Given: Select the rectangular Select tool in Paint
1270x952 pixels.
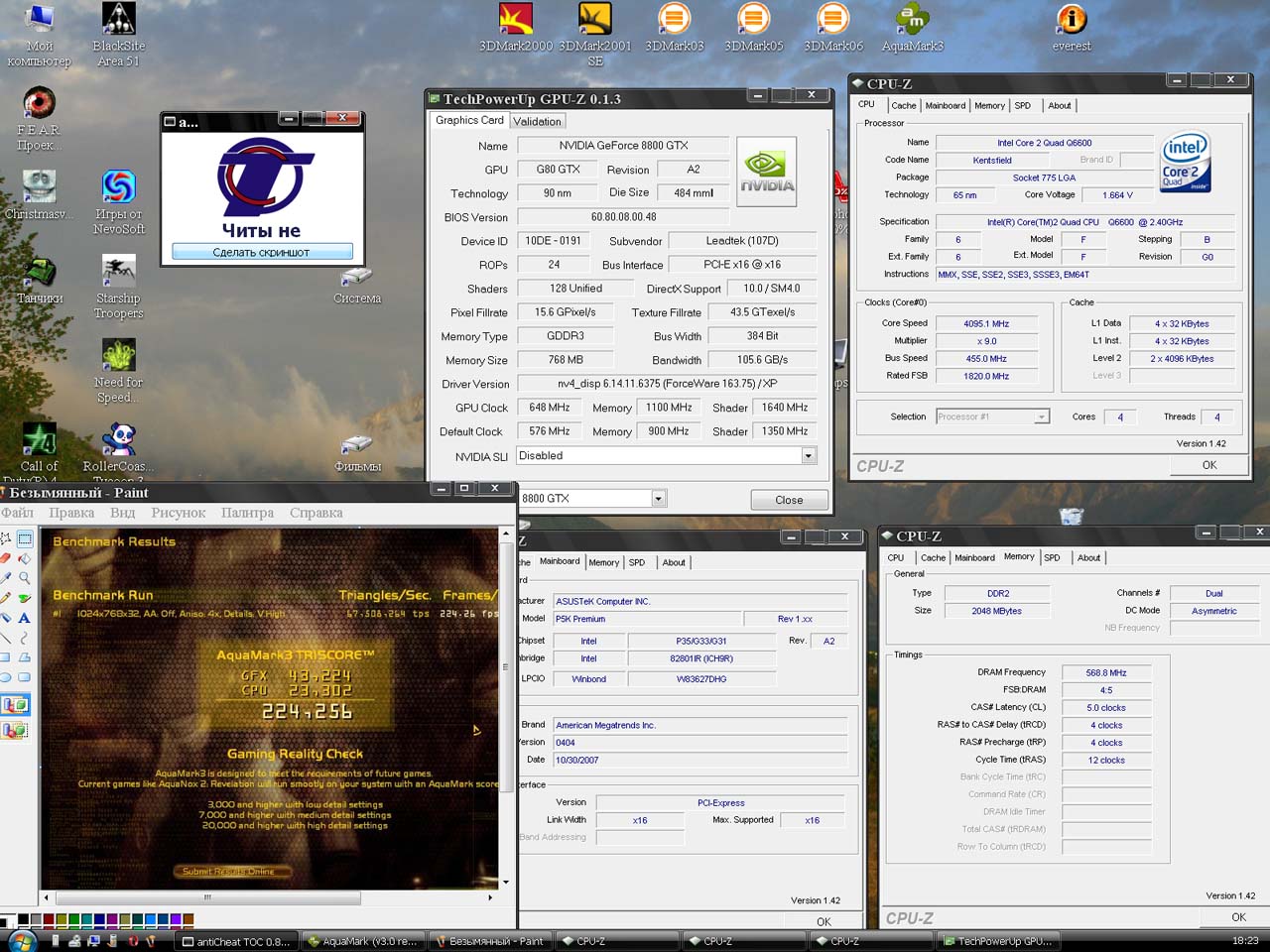Looking at the screenshot, I should 25,538.
